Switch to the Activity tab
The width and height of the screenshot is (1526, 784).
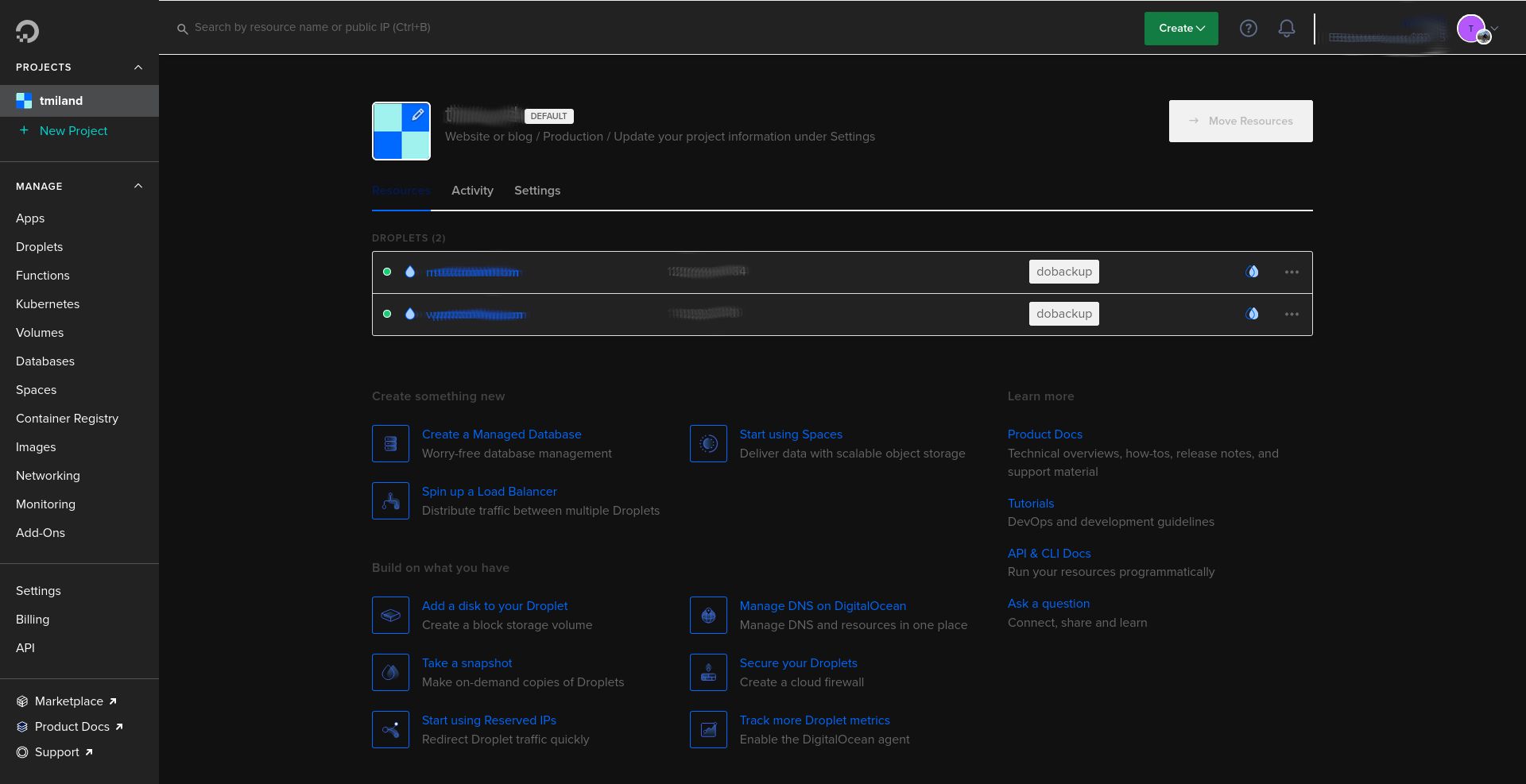472,191
